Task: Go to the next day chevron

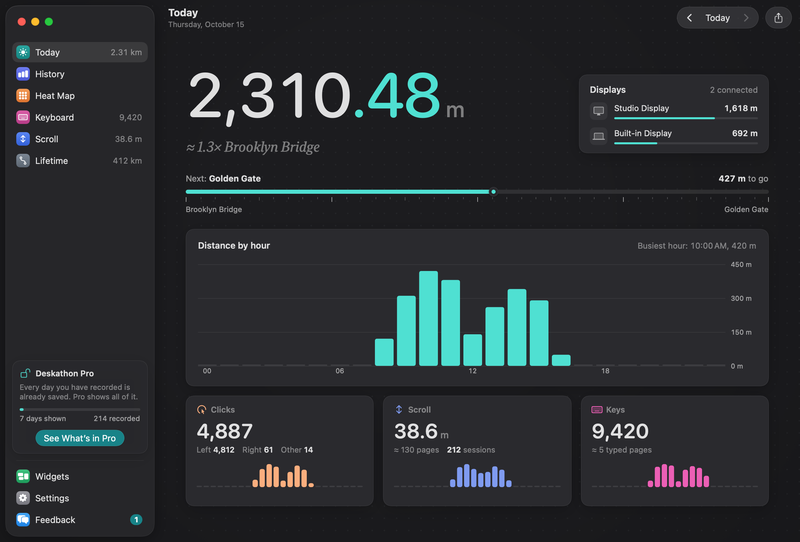Action: [746, 18]
